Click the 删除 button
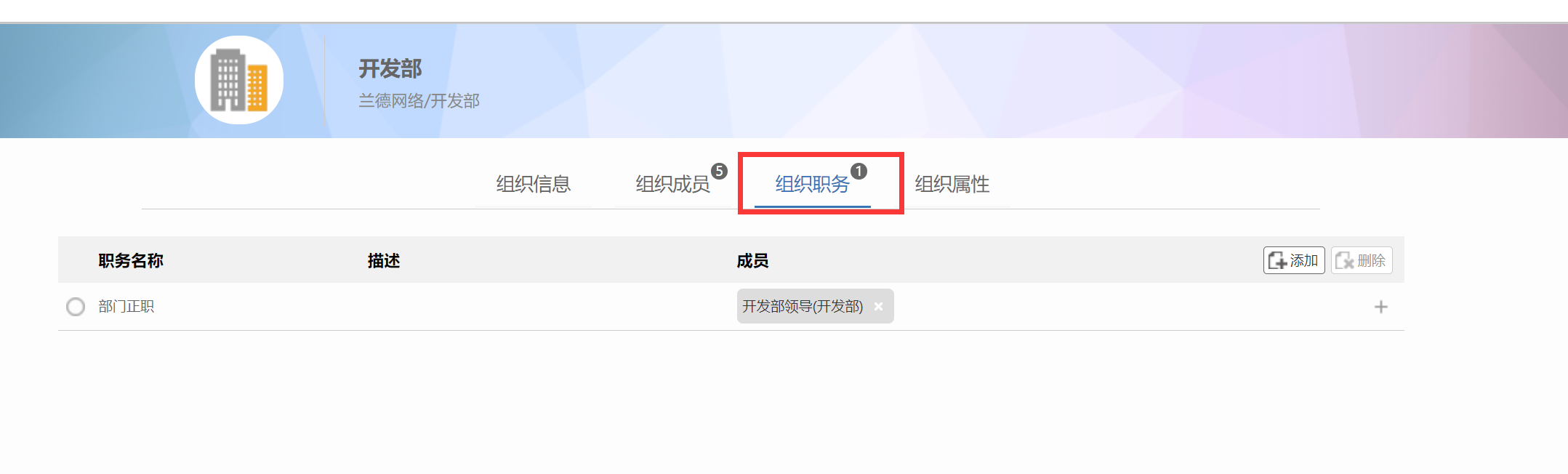 pos(1362,260)
